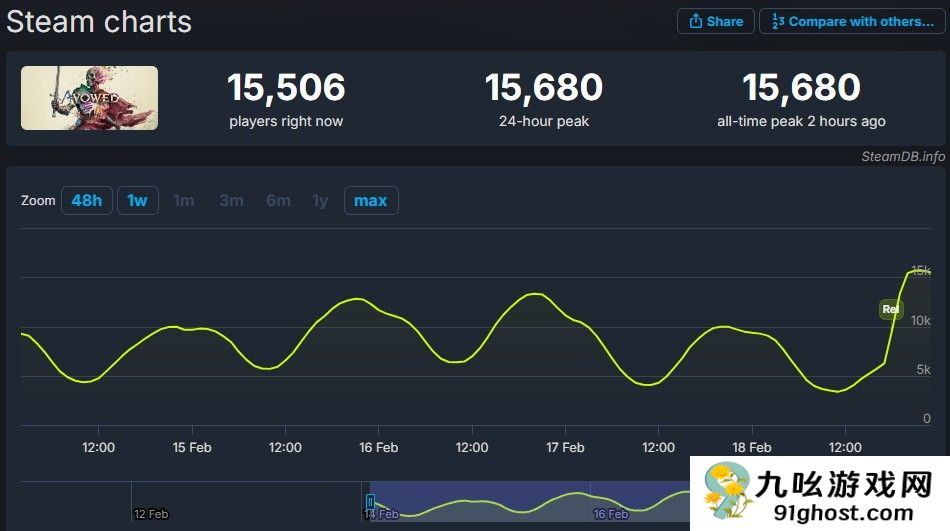Click the Share button
Image resolution: width=950 pixels, height=531 pixels.
[716, 21]
